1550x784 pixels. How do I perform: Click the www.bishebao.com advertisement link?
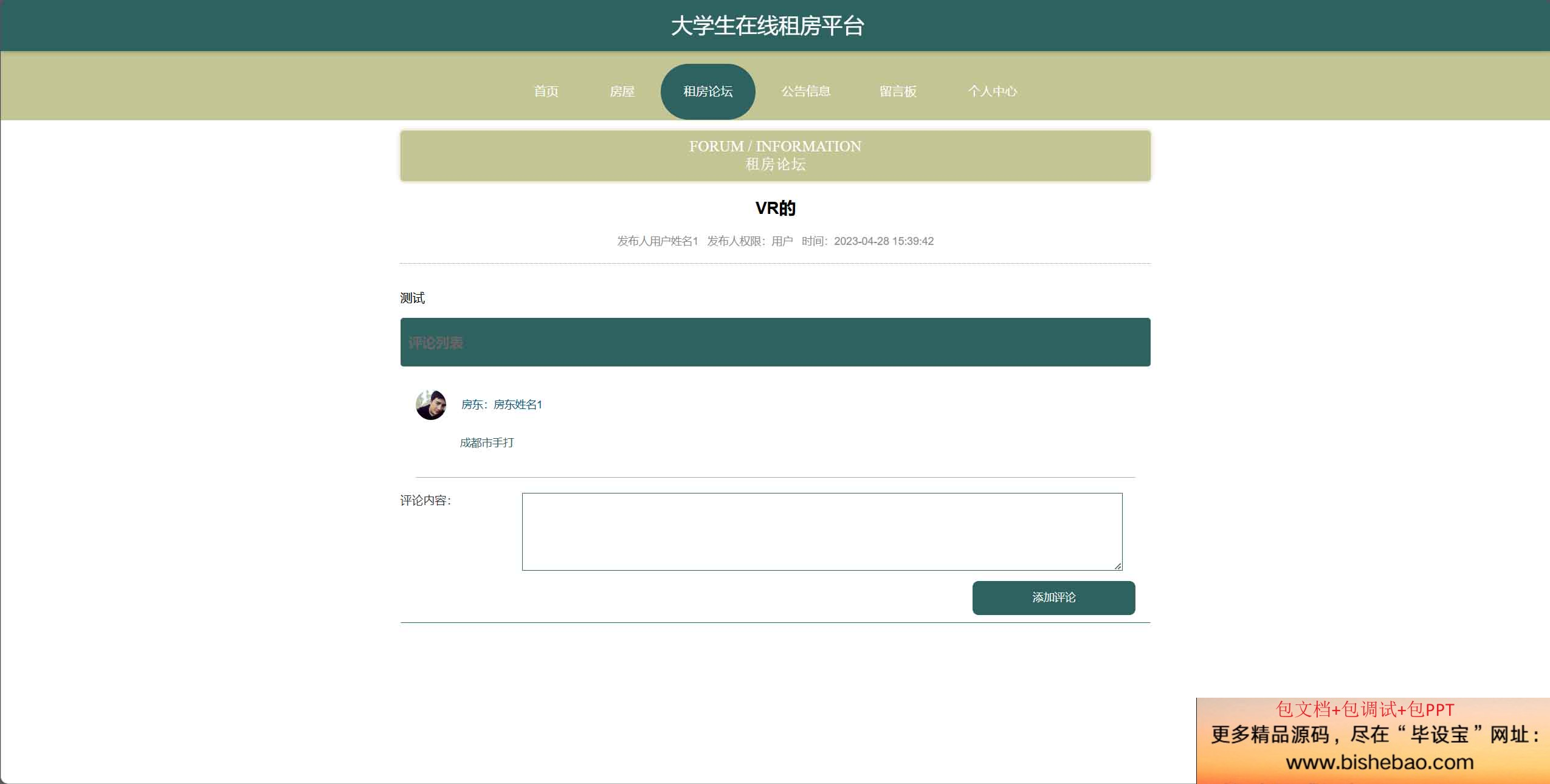(1379, 762)
